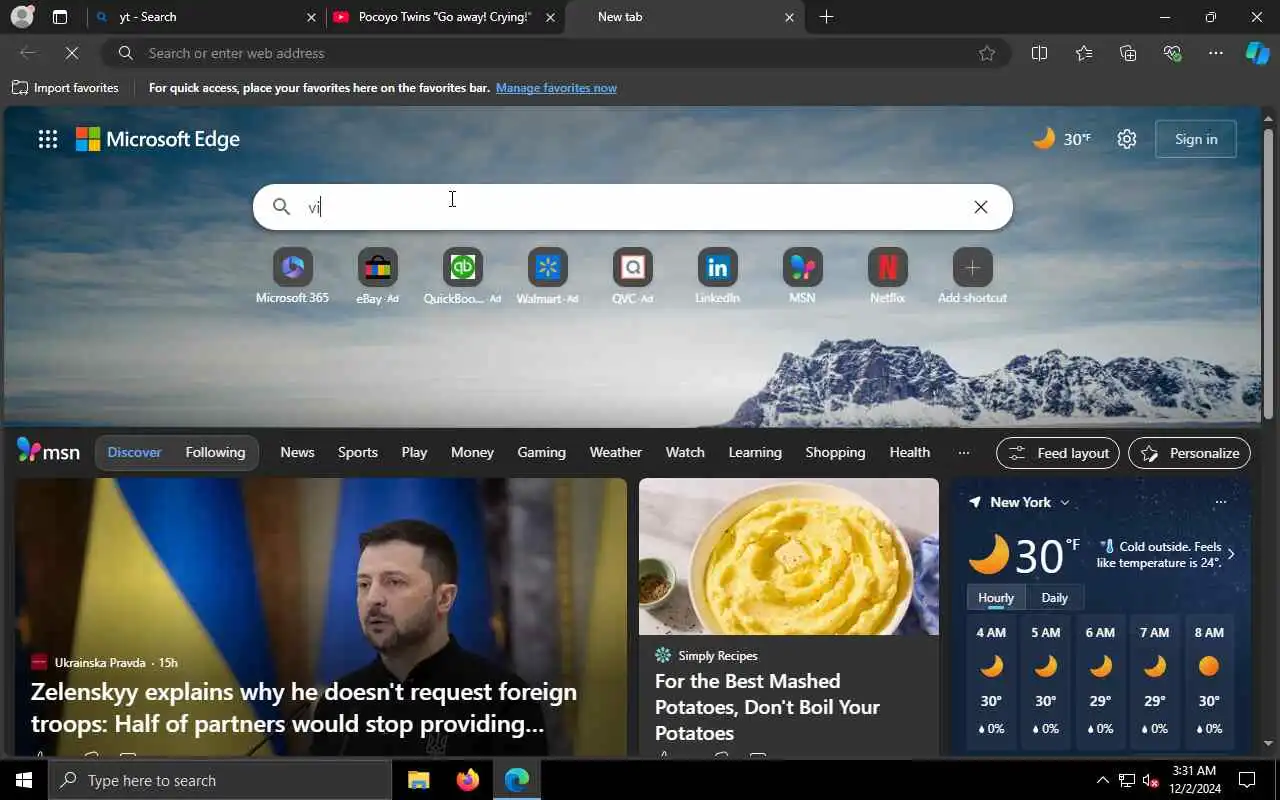Open Windows Start menu
The image size is (1280, 800).
tap(24, 780)
